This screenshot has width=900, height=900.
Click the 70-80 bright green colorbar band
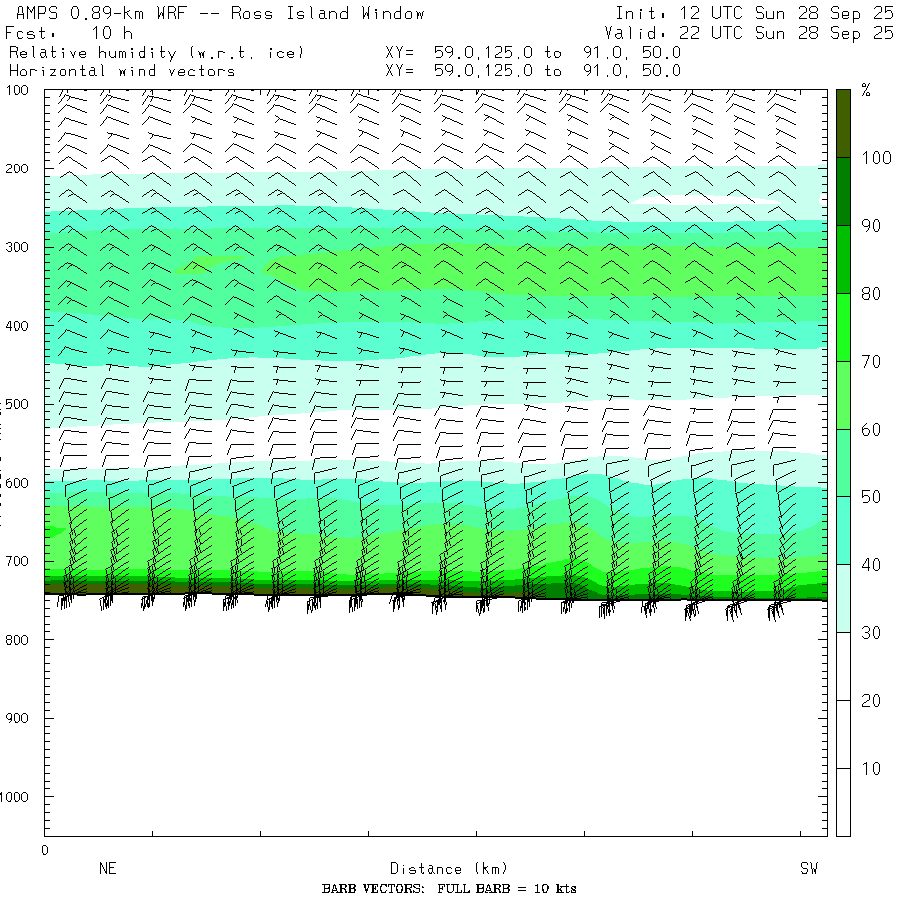843,327
